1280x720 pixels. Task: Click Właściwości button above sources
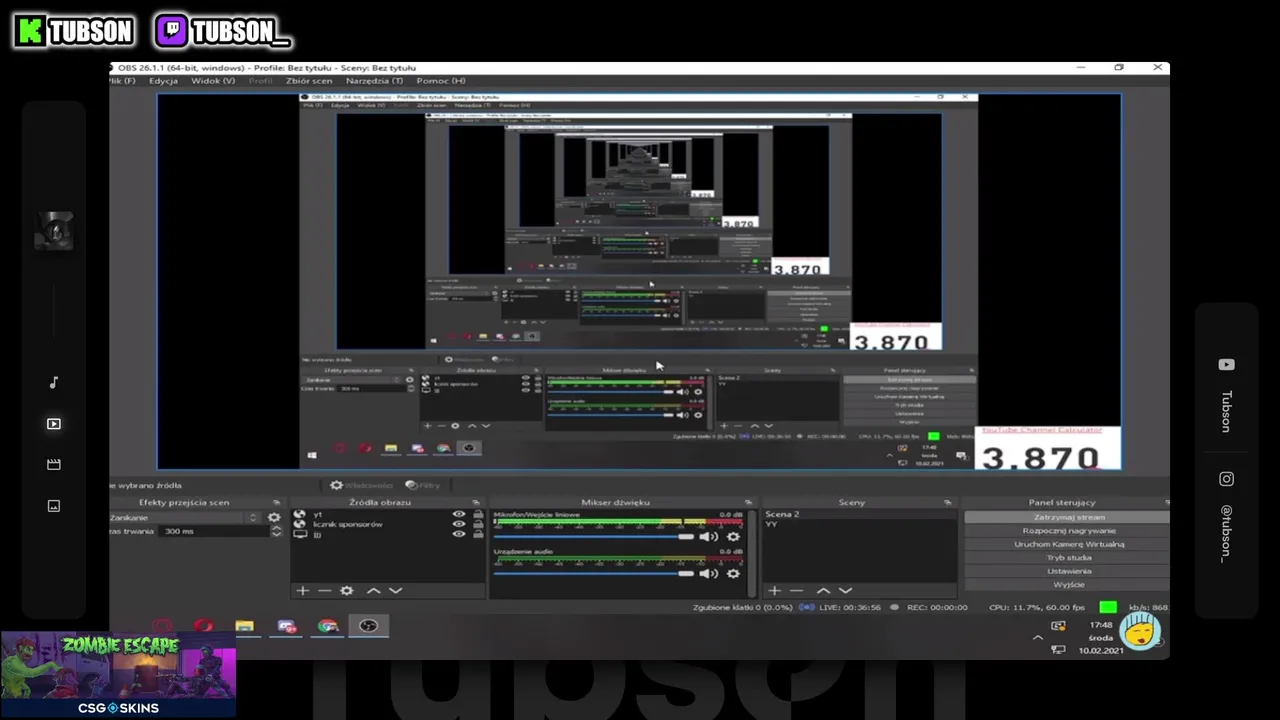pos(362,485)
